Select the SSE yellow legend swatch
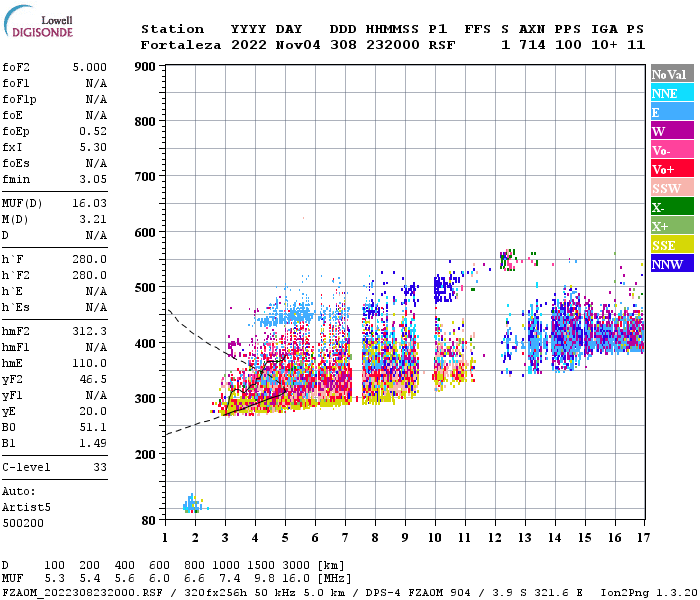The height and width of the screenshot is (600, 700). point(672,245)
